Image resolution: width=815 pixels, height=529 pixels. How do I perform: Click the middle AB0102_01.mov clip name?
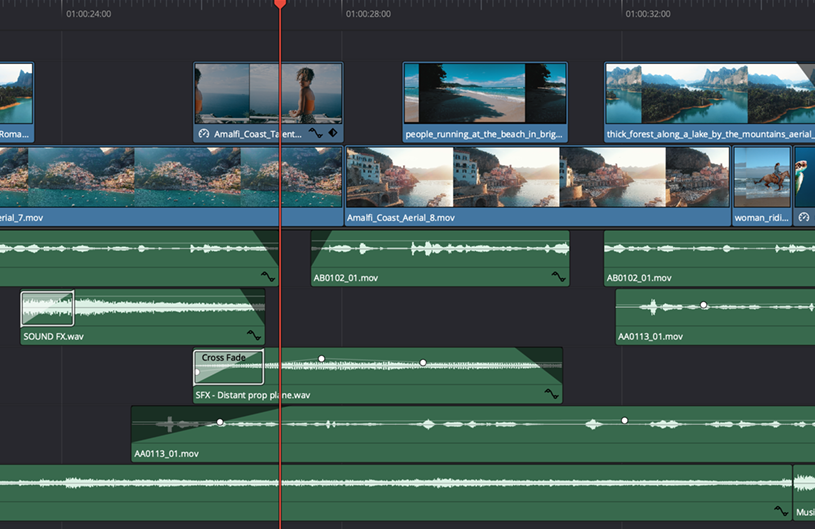346,278
